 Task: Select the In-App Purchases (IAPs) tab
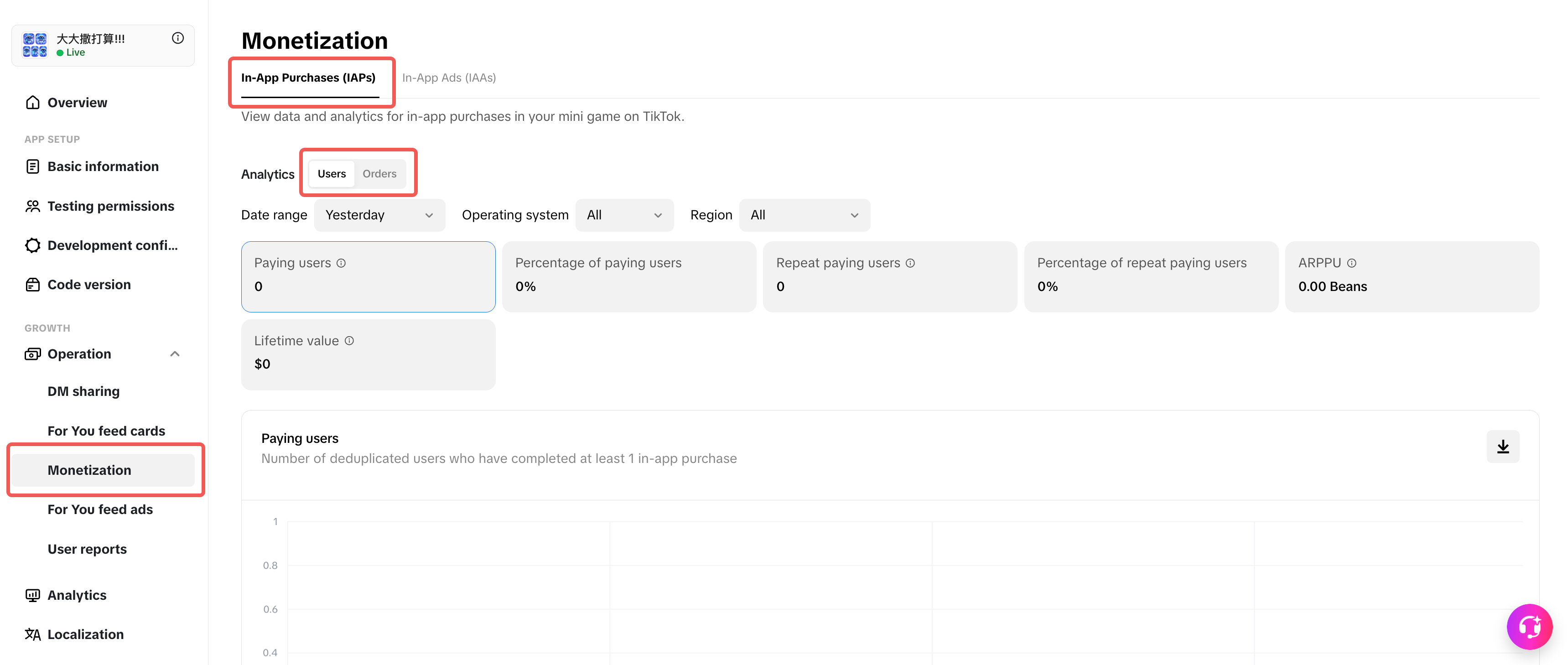point(308,78)
